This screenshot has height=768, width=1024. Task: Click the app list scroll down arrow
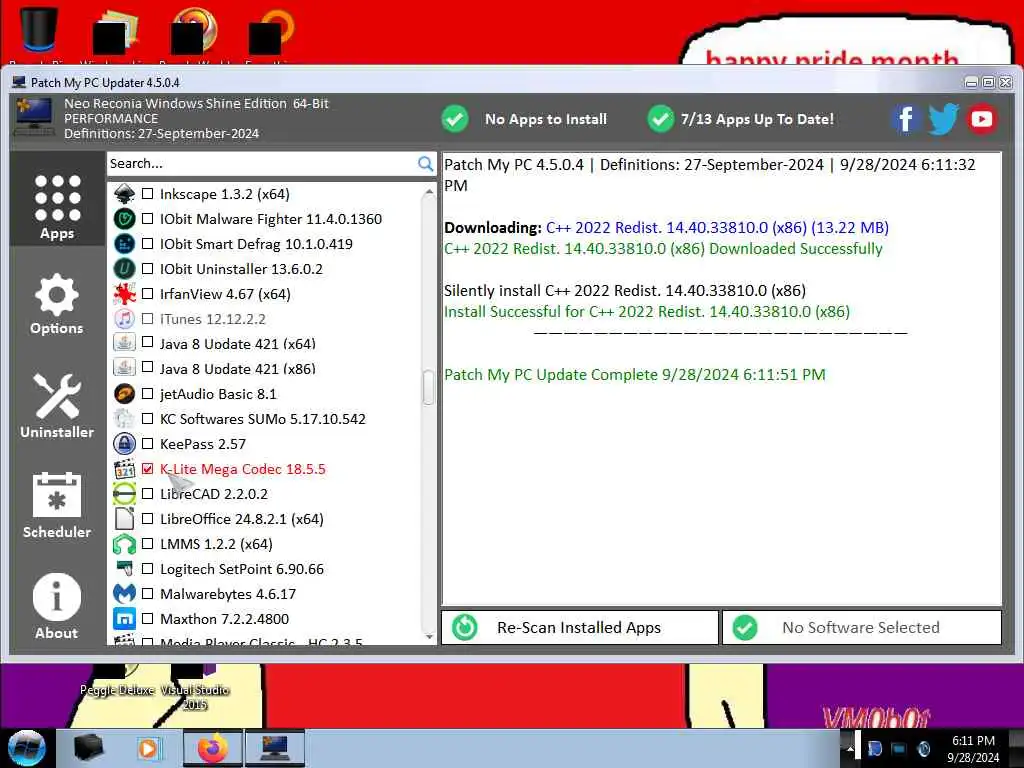coord(428,637)
